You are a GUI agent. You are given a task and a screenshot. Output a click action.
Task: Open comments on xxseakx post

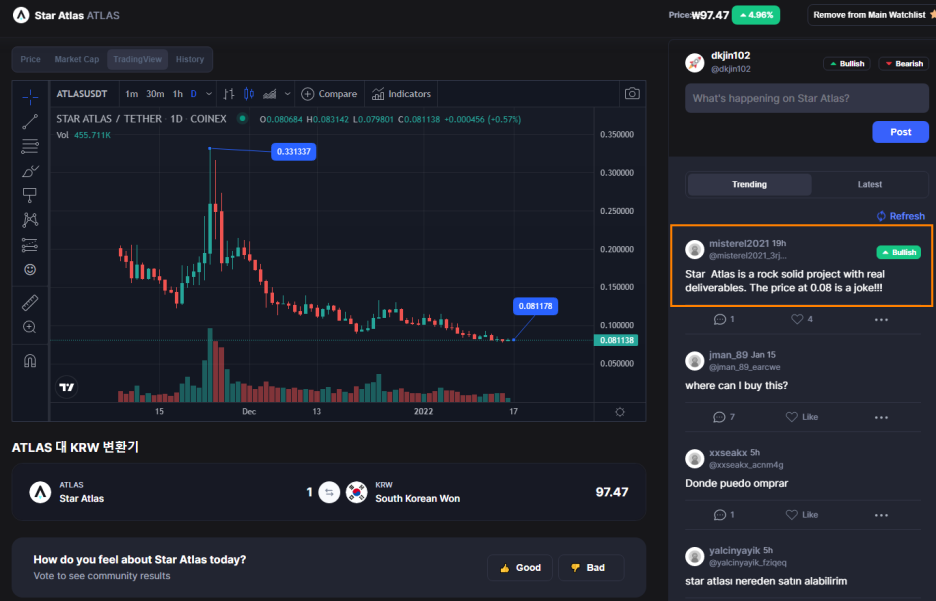(x=724, y=515)
